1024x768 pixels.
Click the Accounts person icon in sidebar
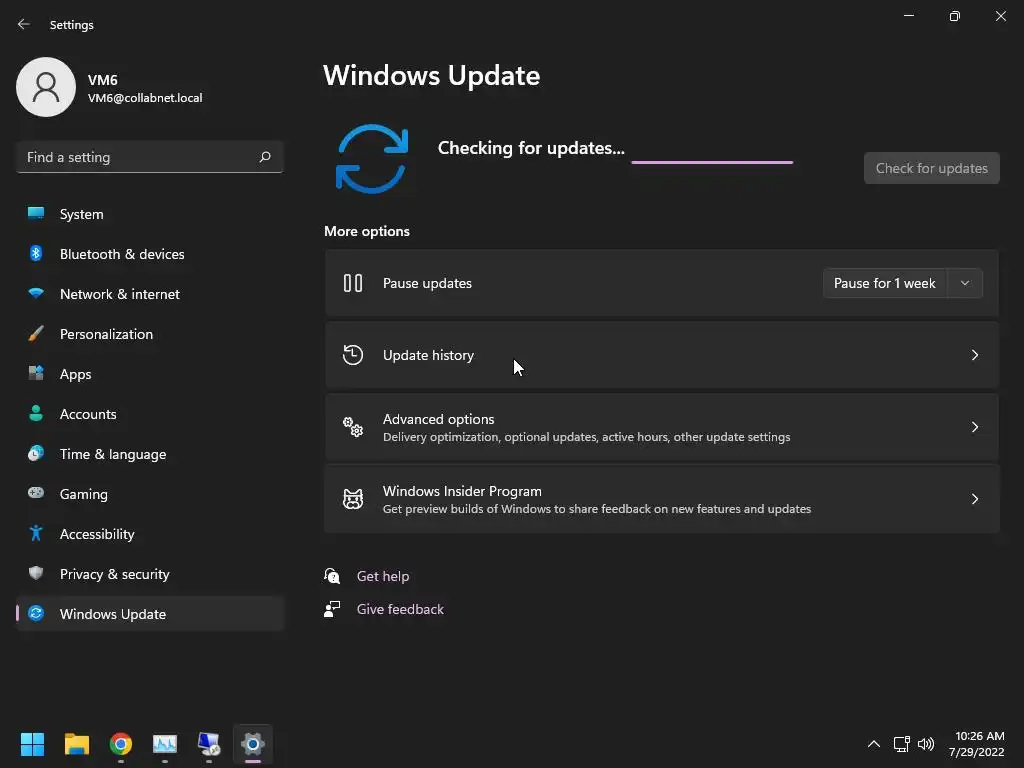pos(36,413)
